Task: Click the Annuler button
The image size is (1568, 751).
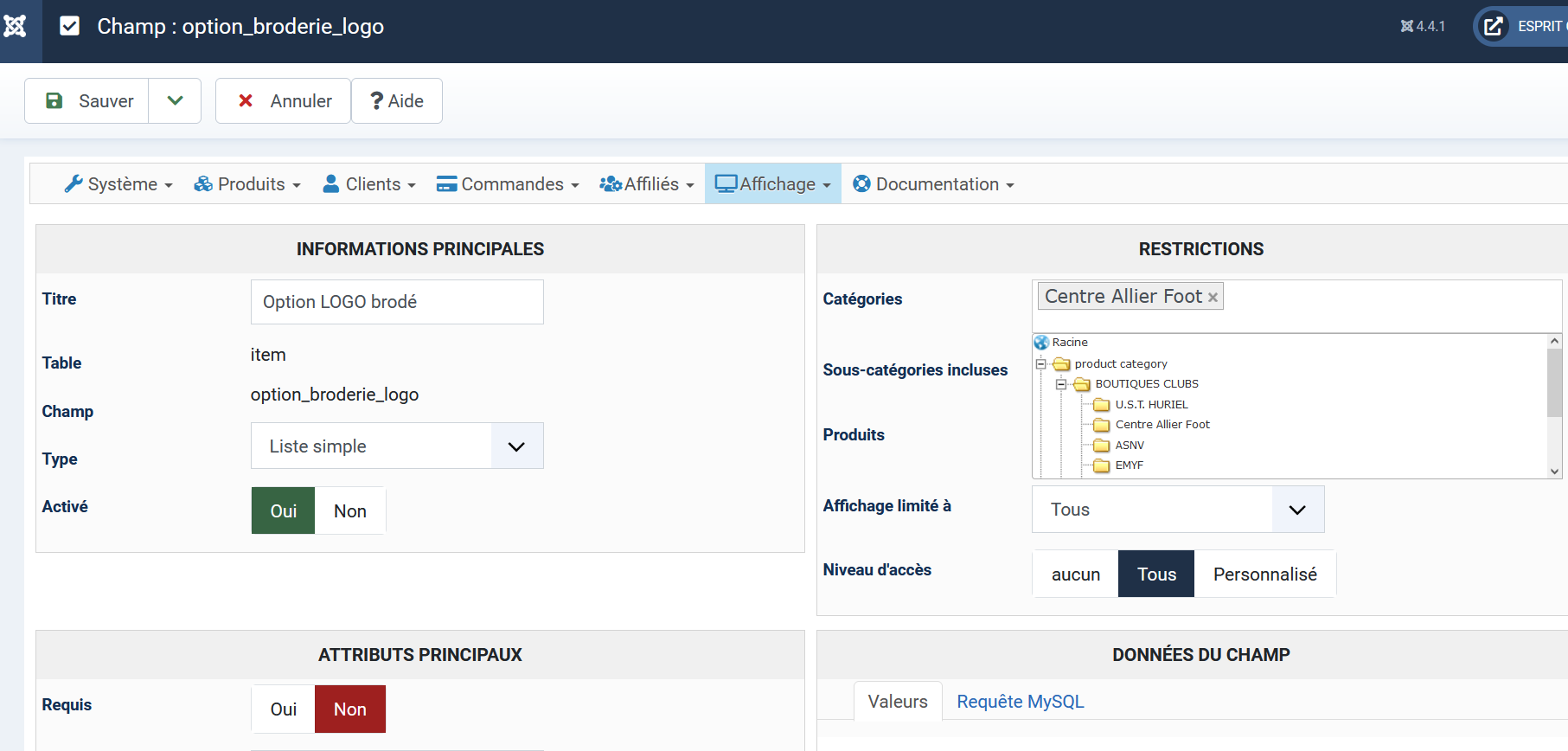Action: [x=284, y=101]
